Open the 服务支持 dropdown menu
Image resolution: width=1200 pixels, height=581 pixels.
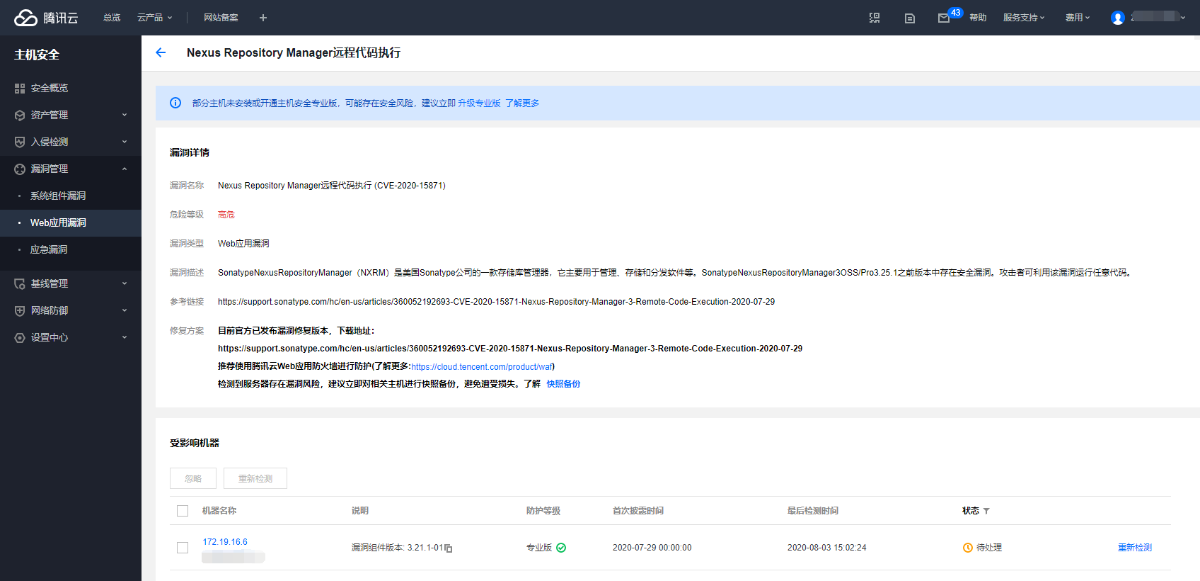(1024, 17)
